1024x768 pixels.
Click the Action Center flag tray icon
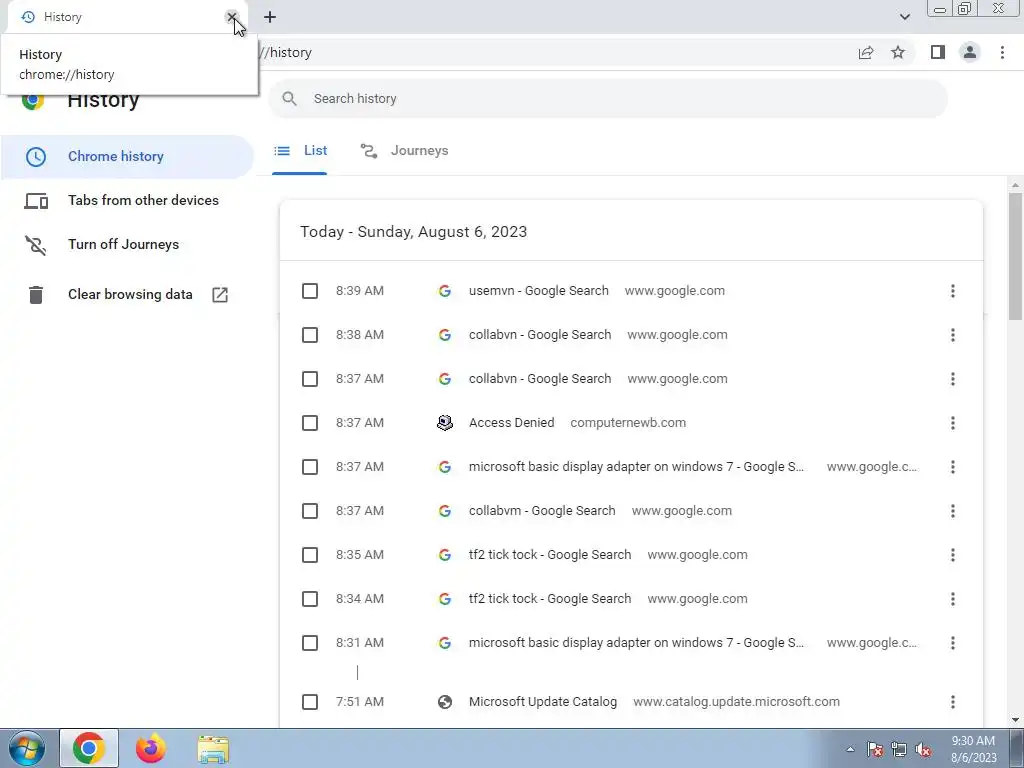tap(875, 750)
